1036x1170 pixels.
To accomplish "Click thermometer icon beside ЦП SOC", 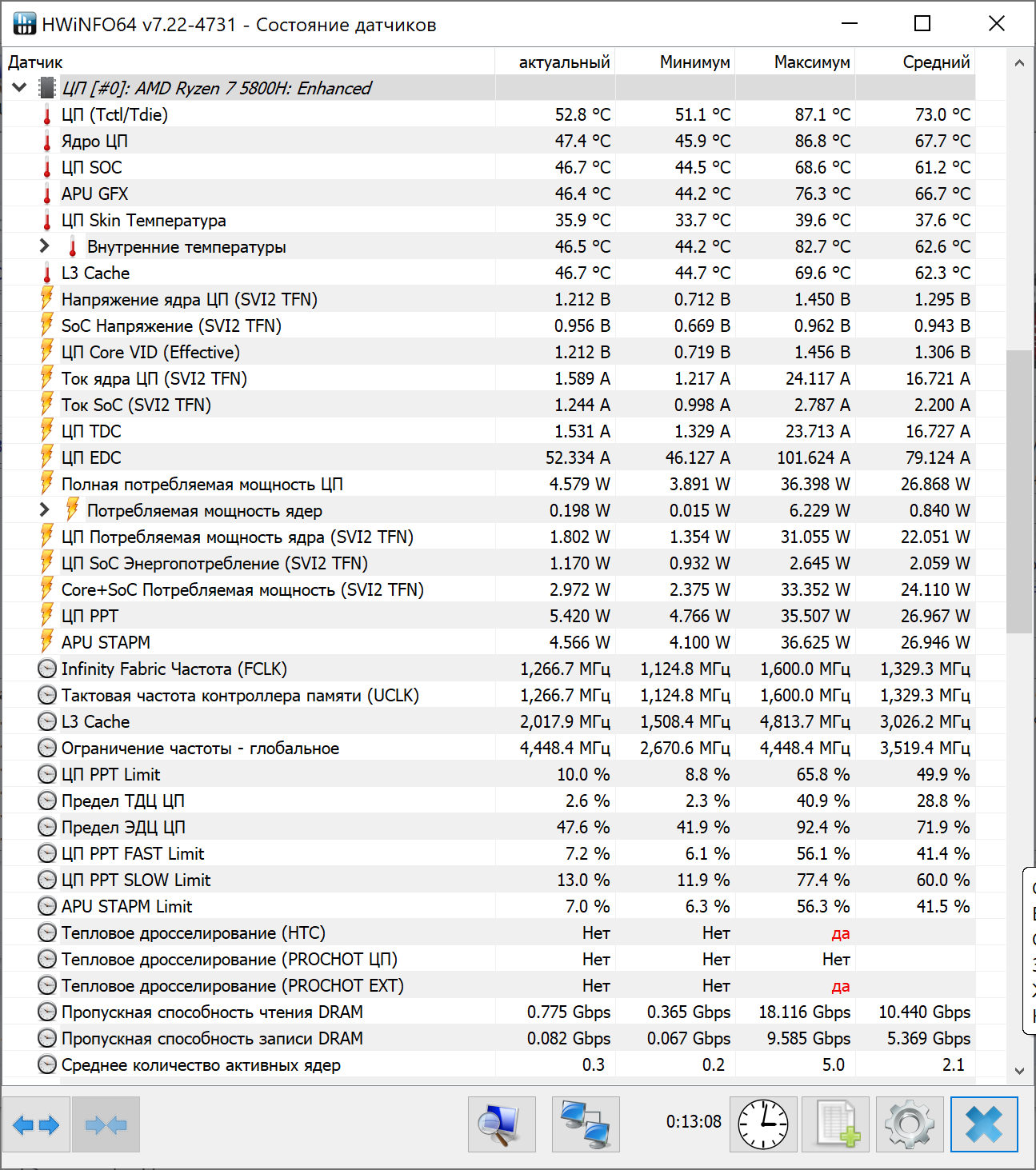I will tap(47, 168).
